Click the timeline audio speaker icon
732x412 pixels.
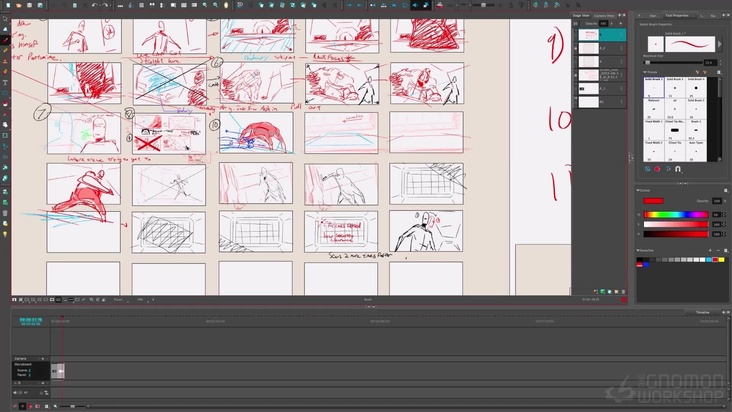[15, 392]
